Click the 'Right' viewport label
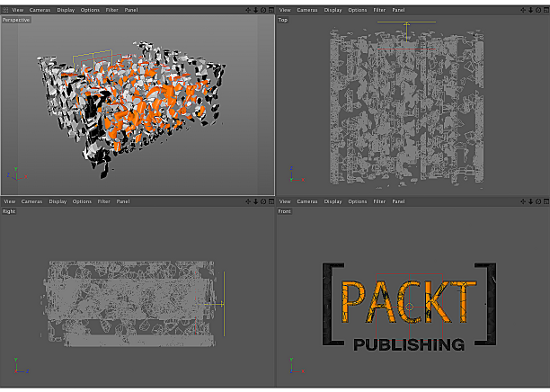Viewport: 550px width, 392px height. point(9,211)
